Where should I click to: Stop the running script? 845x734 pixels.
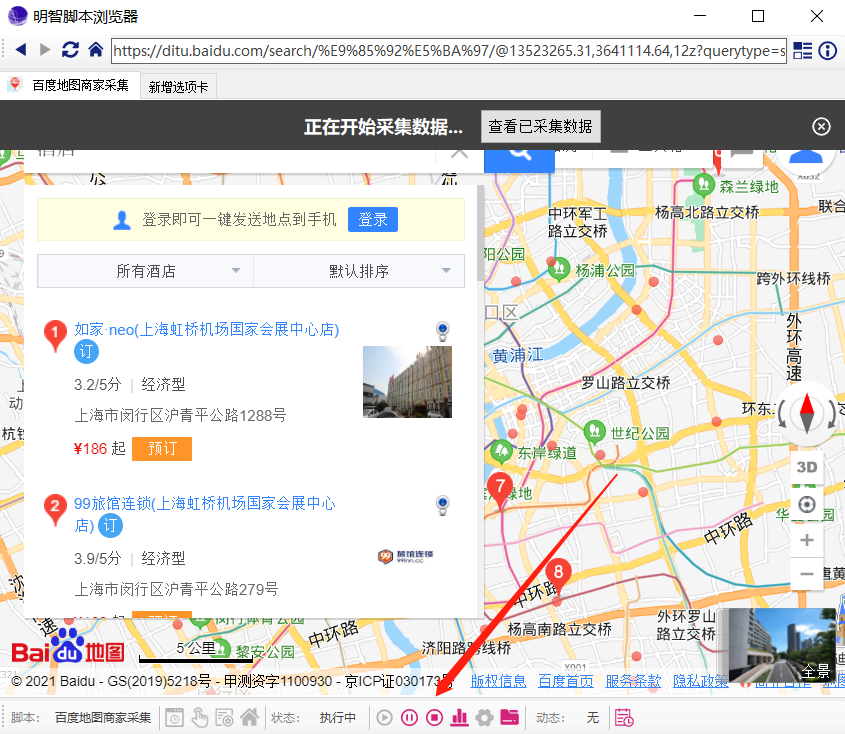click(434, 717)
